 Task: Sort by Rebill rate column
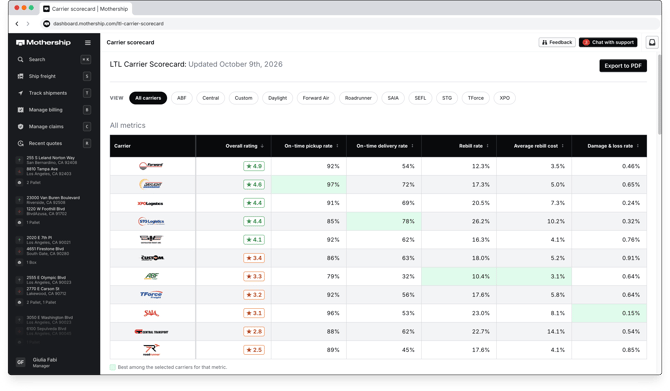tap(473, 146)
